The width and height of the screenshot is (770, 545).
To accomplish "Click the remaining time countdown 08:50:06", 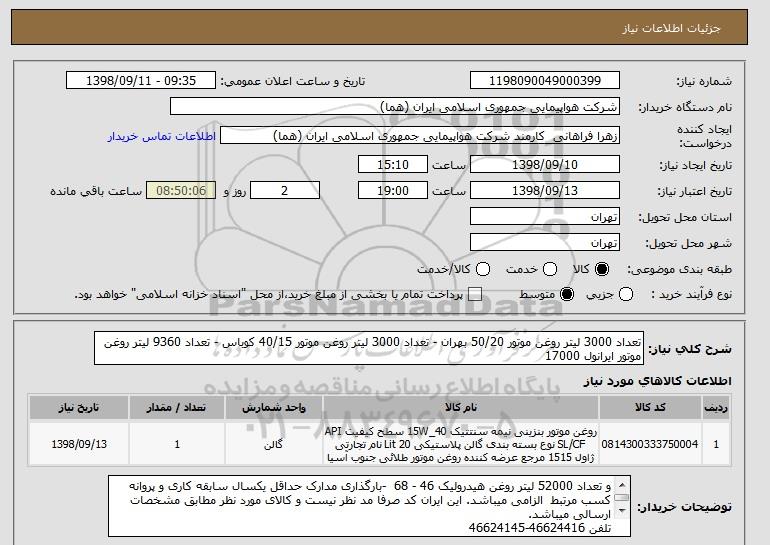I will (181, 191).
